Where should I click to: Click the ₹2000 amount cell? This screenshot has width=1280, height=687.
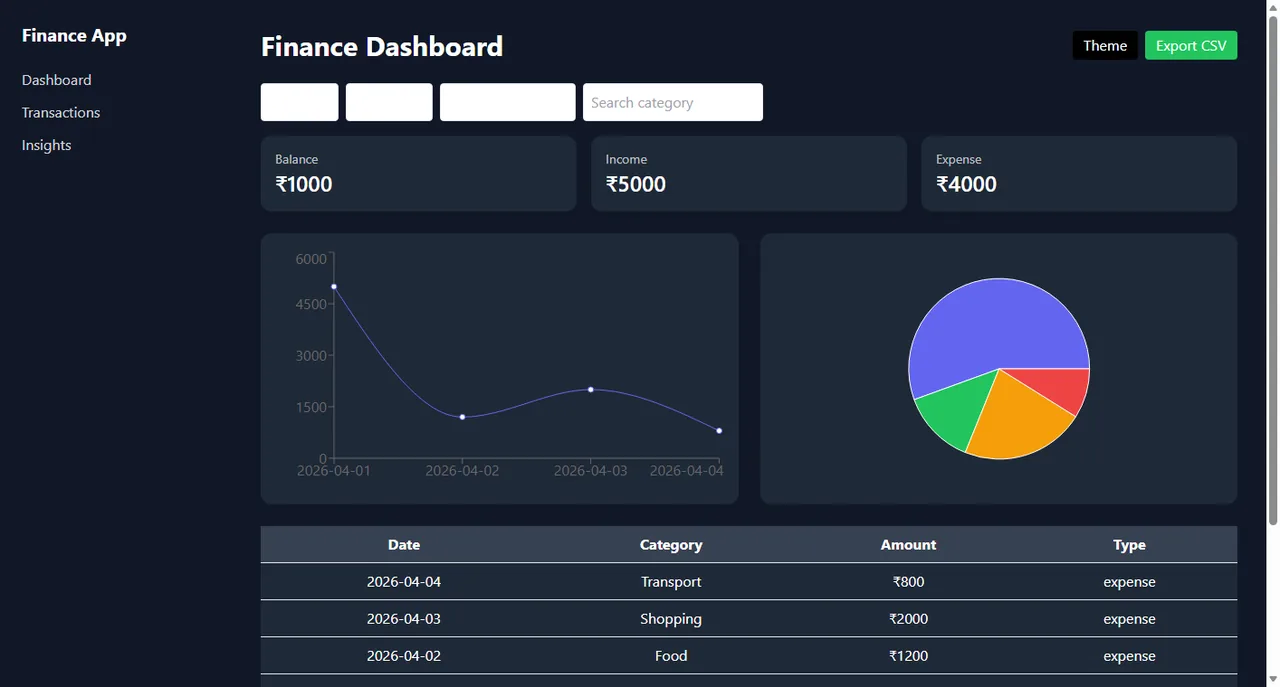908,619
